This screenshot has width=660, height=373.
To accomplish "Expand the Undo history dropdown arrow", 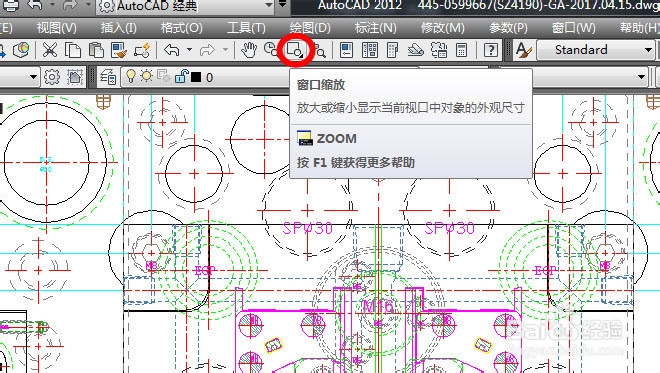I will point(190,50).
